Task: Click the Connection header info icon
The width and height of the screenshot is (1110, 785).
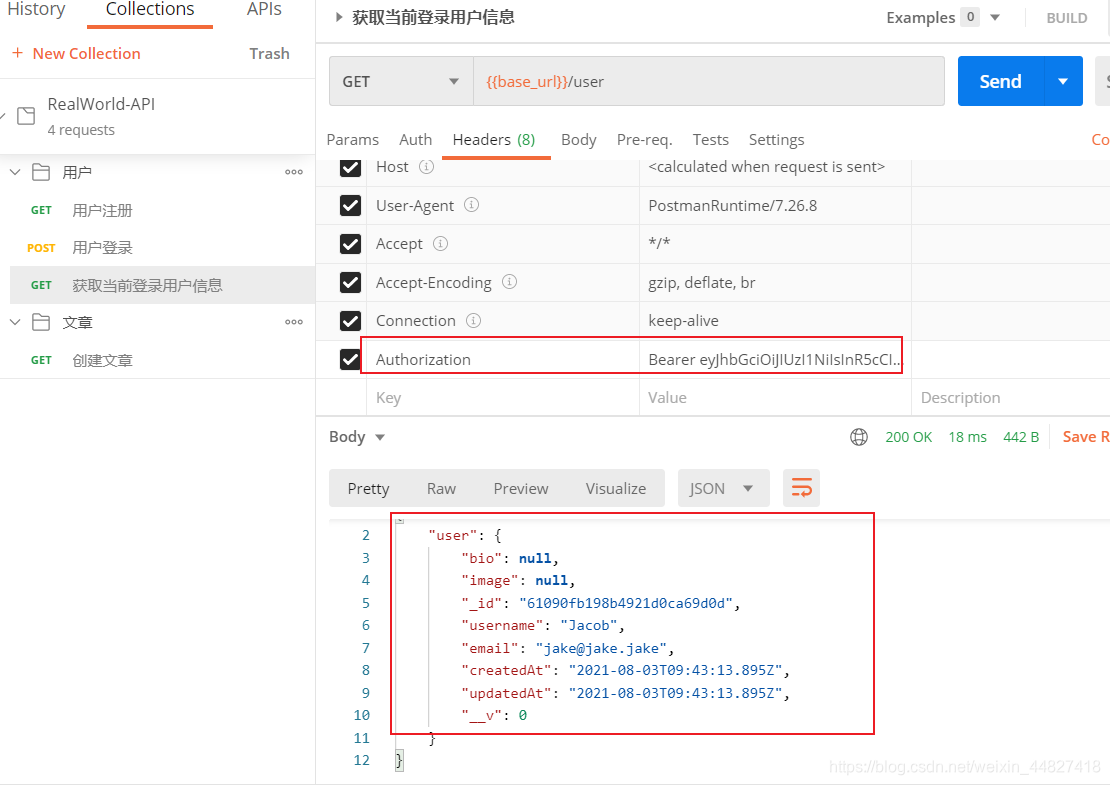Action: [x=474, y=320]
